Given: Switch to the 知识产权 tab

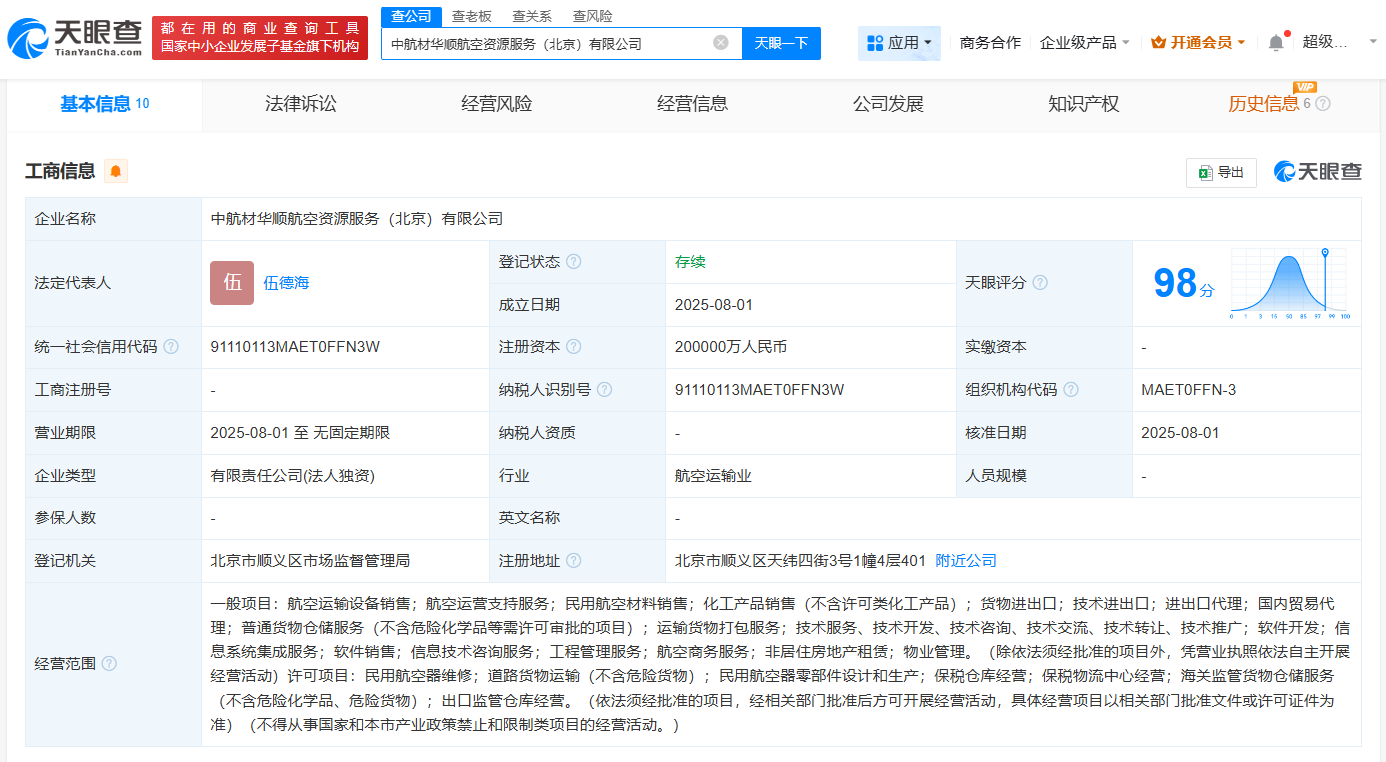Looking at the screenshot, I should pyautogui.click(x=1083, y=104).
